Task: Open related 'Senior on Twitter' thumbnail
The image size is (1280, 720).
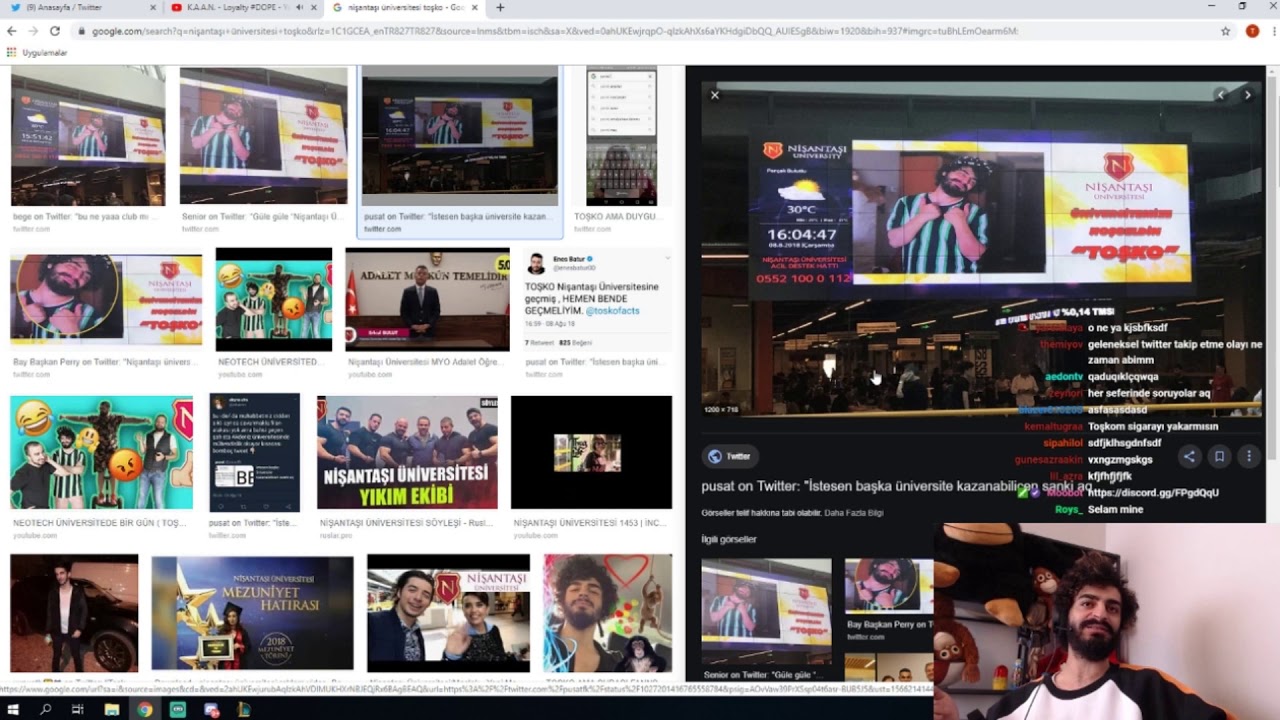Action: [766, 612]
